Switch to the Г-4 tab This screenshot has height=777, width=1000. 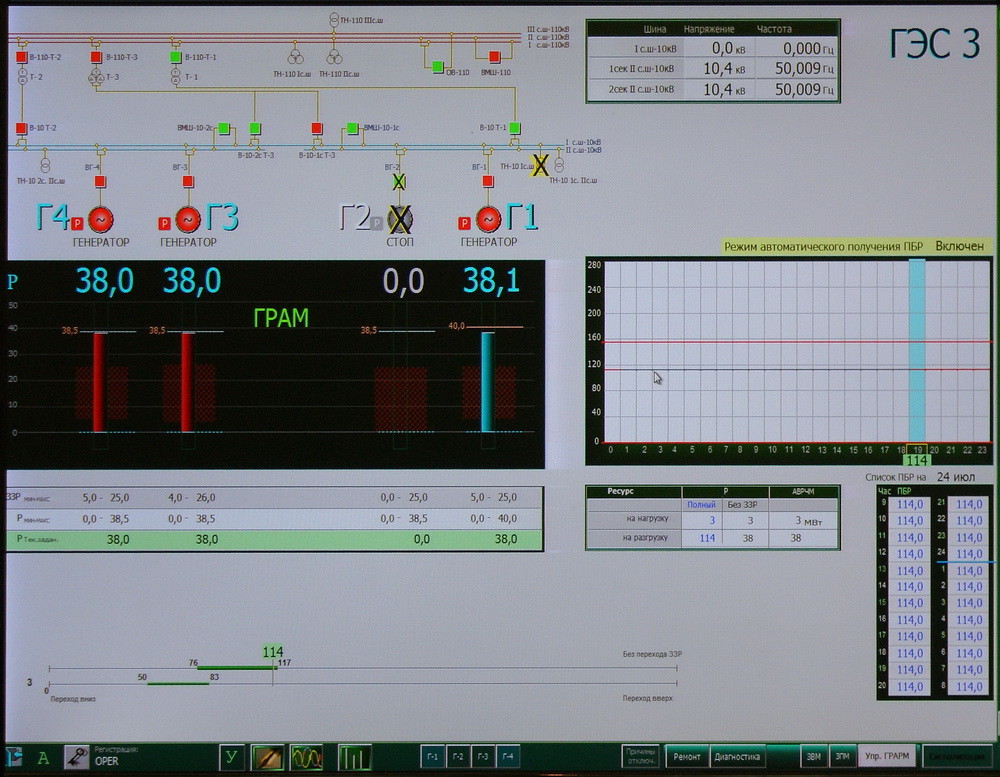point(508,757)
